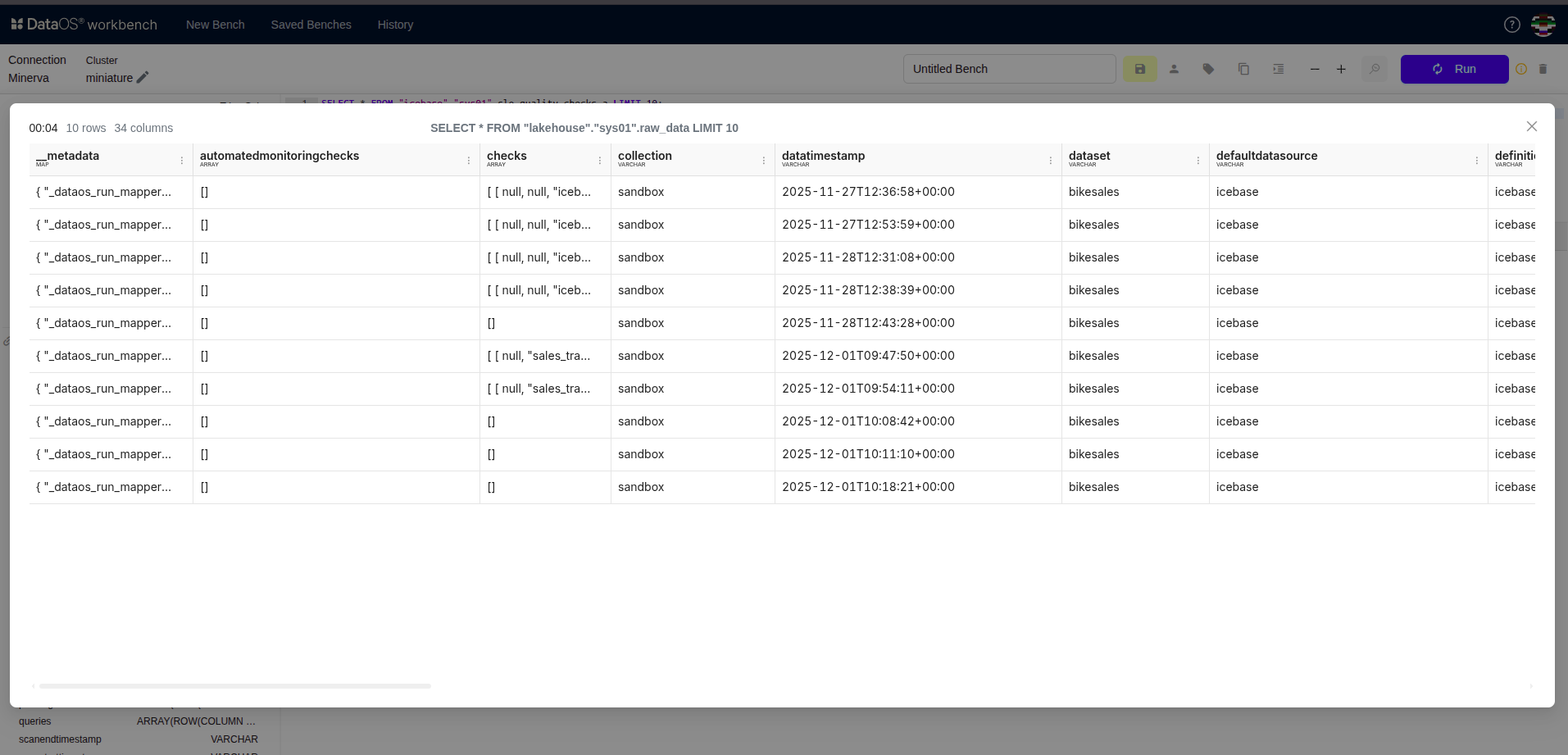Click the save bench icon
The width and height of the screenshot is (1568, 755).
tap(1139, 69)
